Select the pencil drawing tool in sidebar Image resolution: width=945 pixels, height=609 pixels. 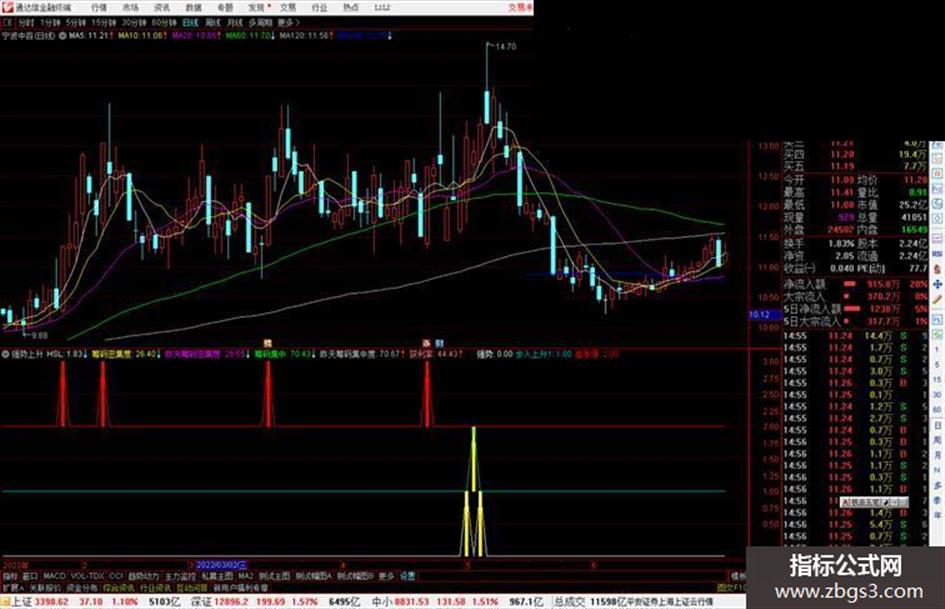click(x=937, y=300)
